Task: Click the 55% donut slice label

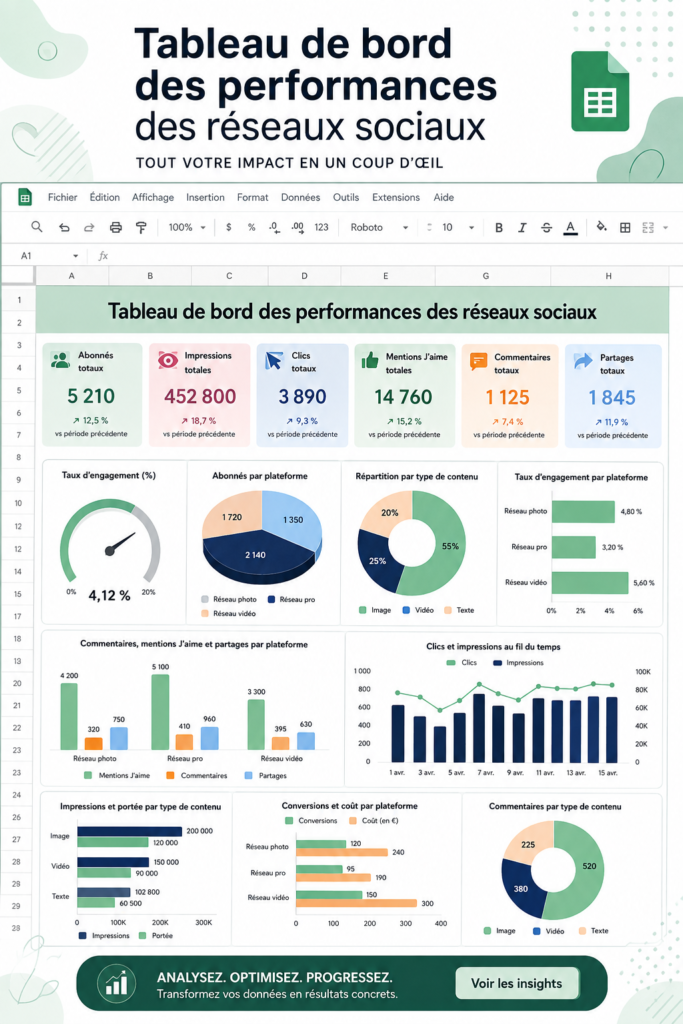Action: pos(451,546)
